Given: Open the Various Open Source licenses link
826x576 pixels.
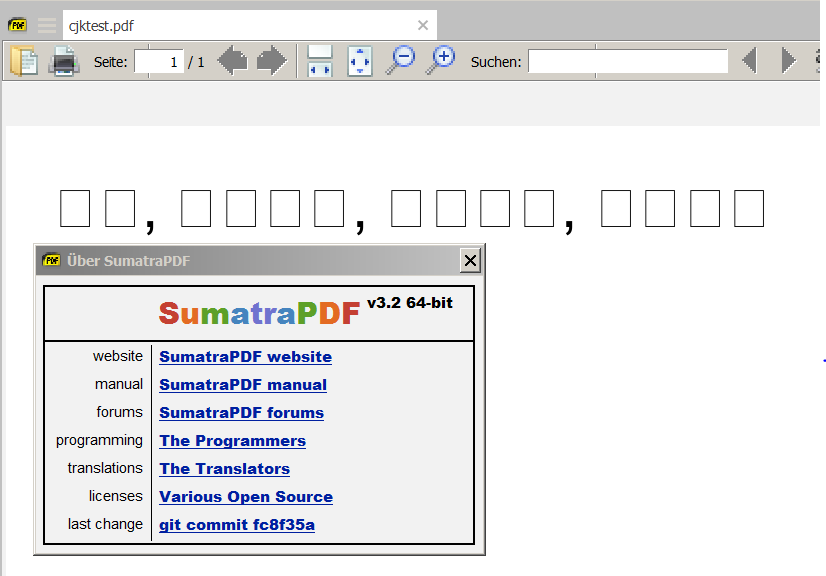Looking at the screenshot, I should coord(246,496).
